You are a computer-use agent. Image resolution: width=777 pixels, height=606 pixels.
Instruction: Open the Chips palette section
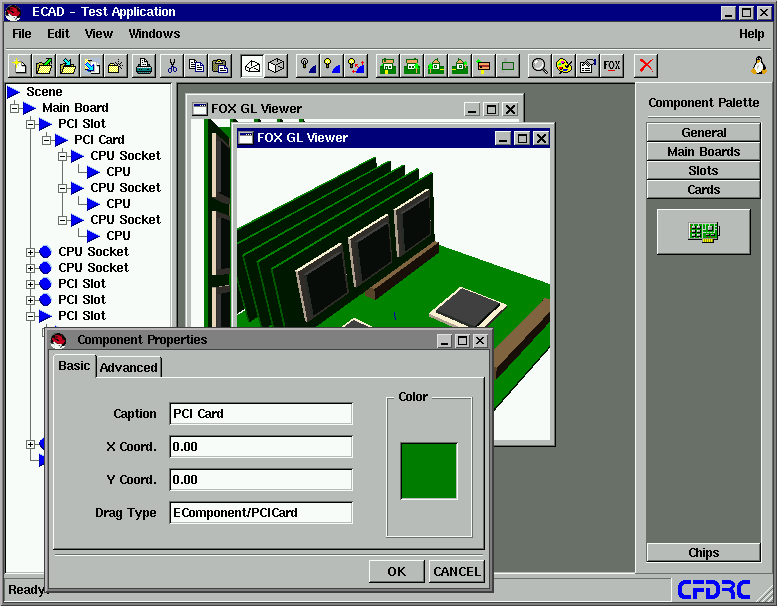point(704,552)
